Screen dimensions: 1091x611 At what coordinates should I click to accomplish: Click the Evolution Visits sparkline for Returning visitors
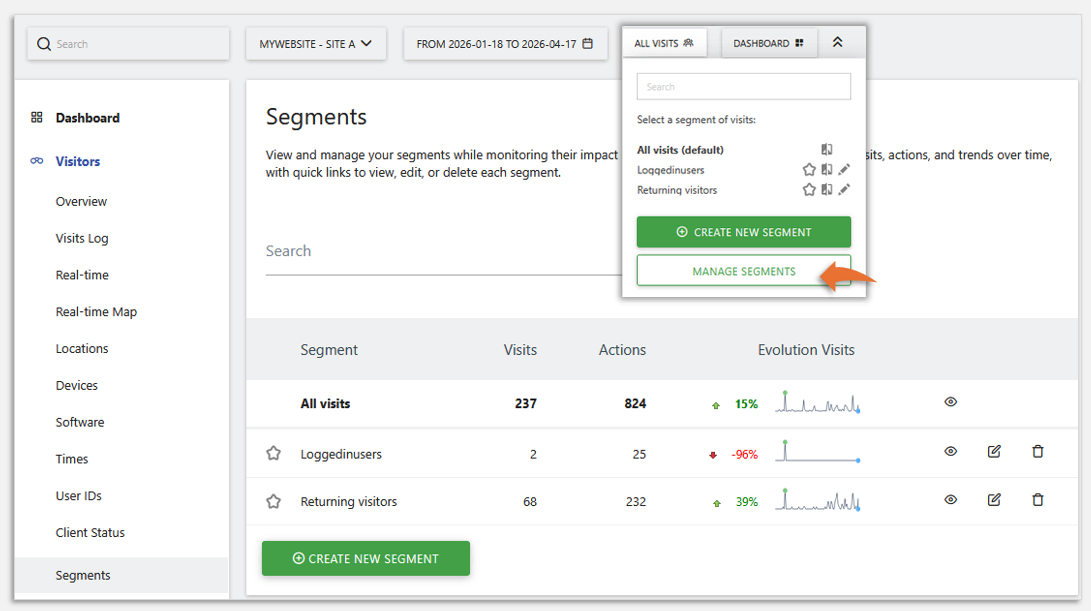(x=817, y=499)
